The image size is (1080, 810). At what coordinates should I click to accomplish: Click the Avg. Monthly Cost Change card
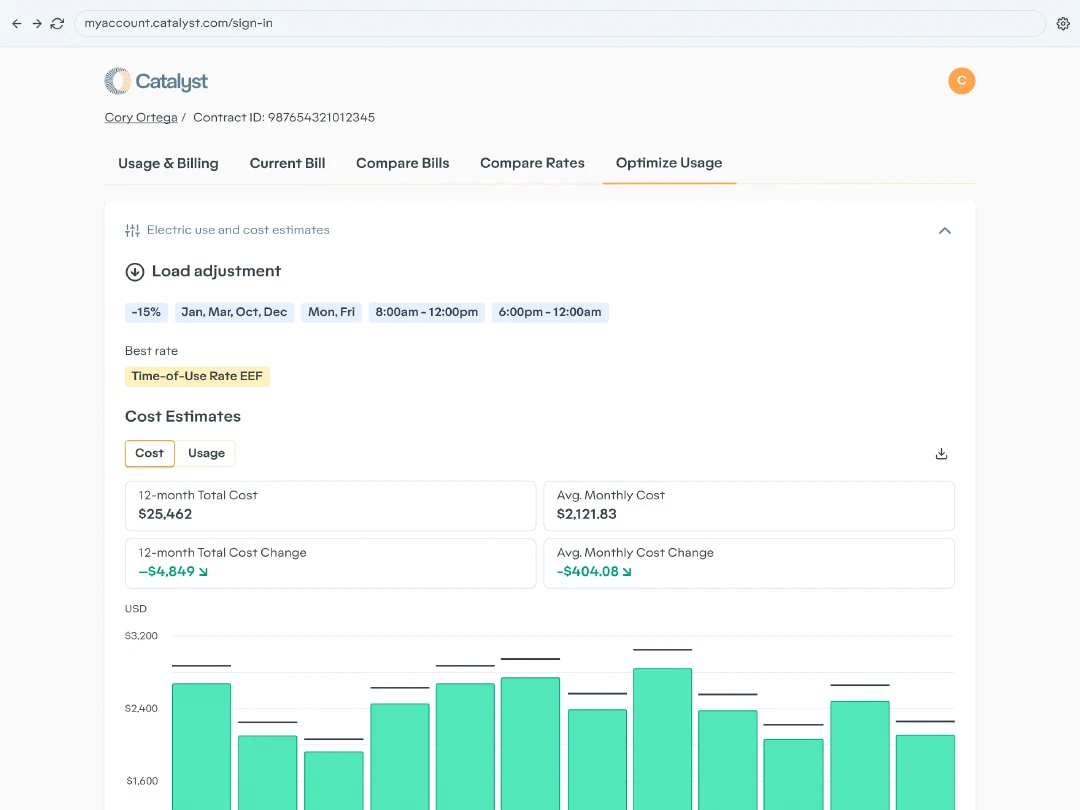click(x=749, y=563)
